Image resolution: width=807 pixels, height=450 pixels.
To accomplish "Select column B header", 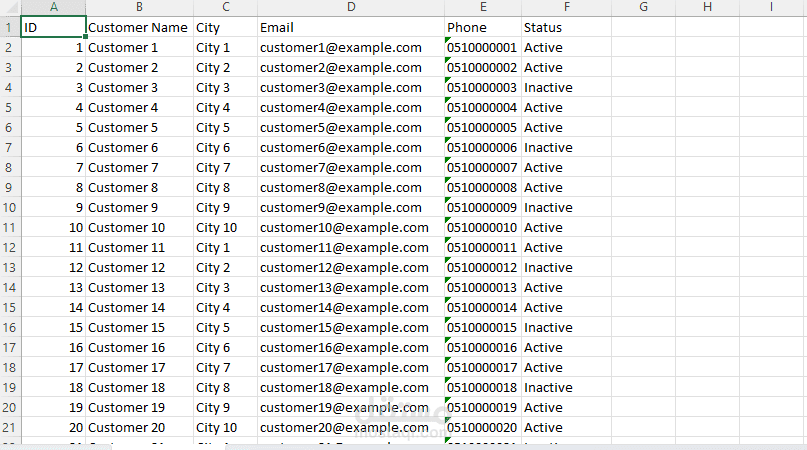I will point(139,7).
